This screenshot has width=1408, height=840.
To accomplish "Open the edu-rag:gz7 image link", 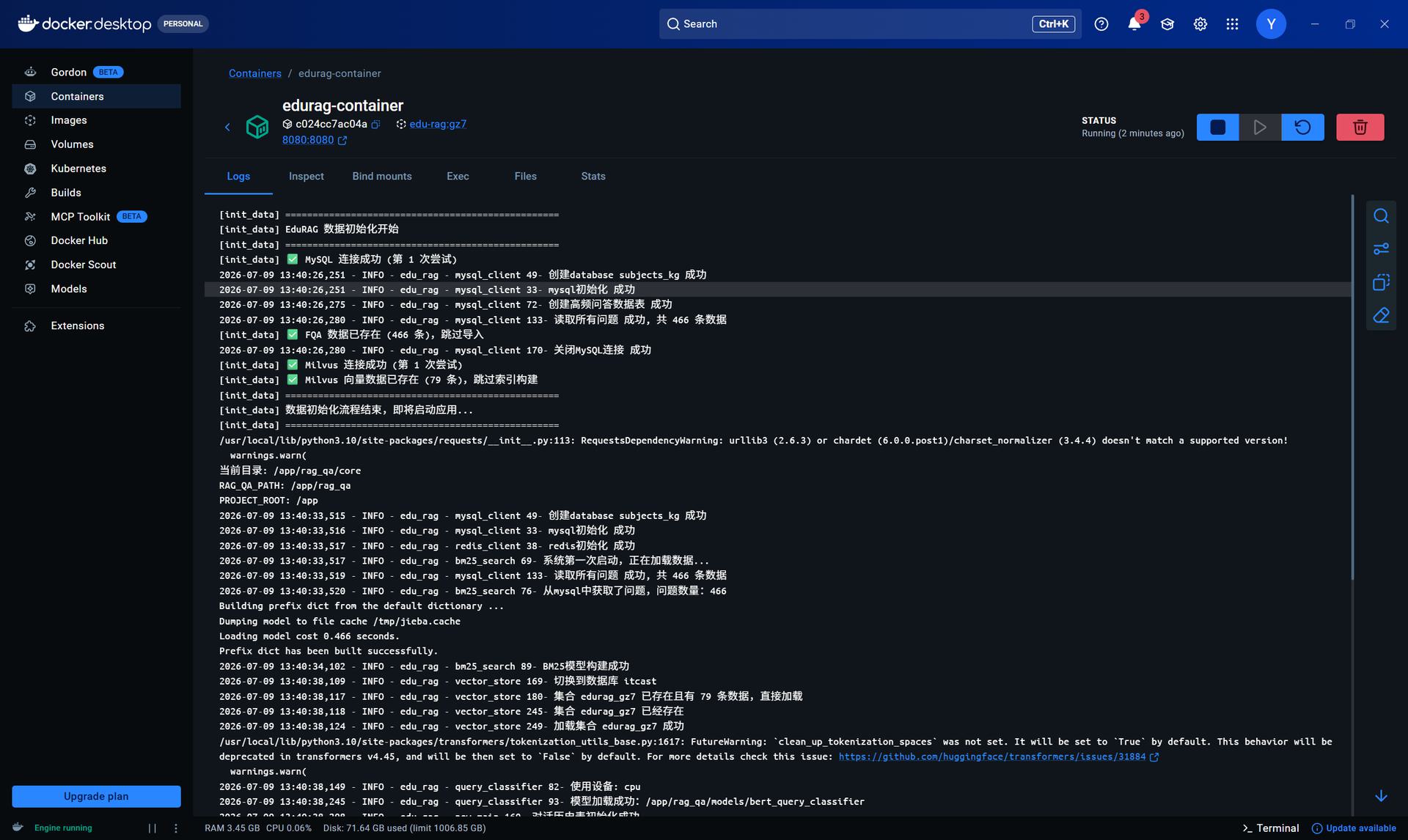I will 438,125.
